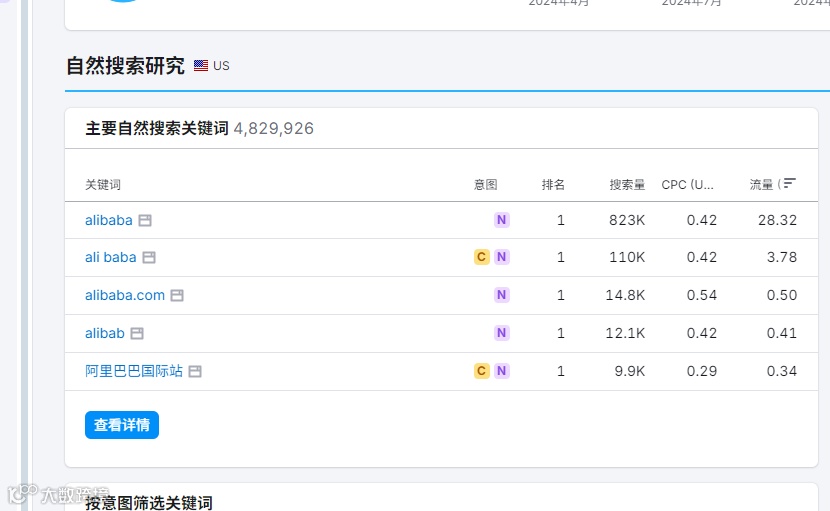
Task: Open SERP icon beside ali baba keyword
Action: point(149,257)
